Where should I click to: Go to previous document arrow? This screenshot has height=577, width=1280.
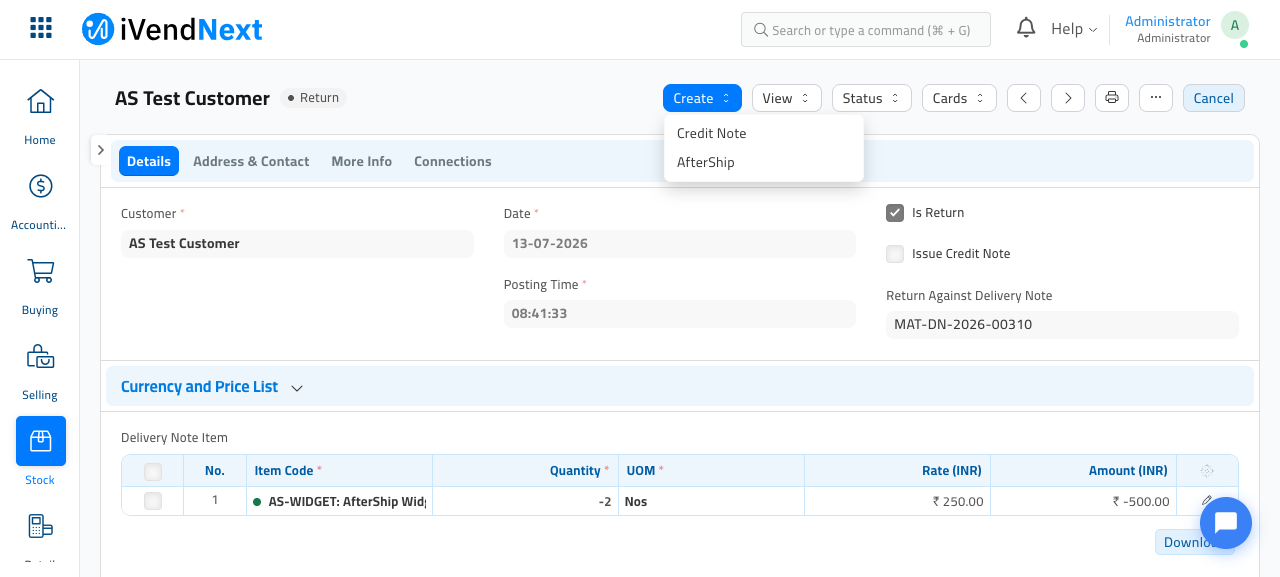(1024, 98)
